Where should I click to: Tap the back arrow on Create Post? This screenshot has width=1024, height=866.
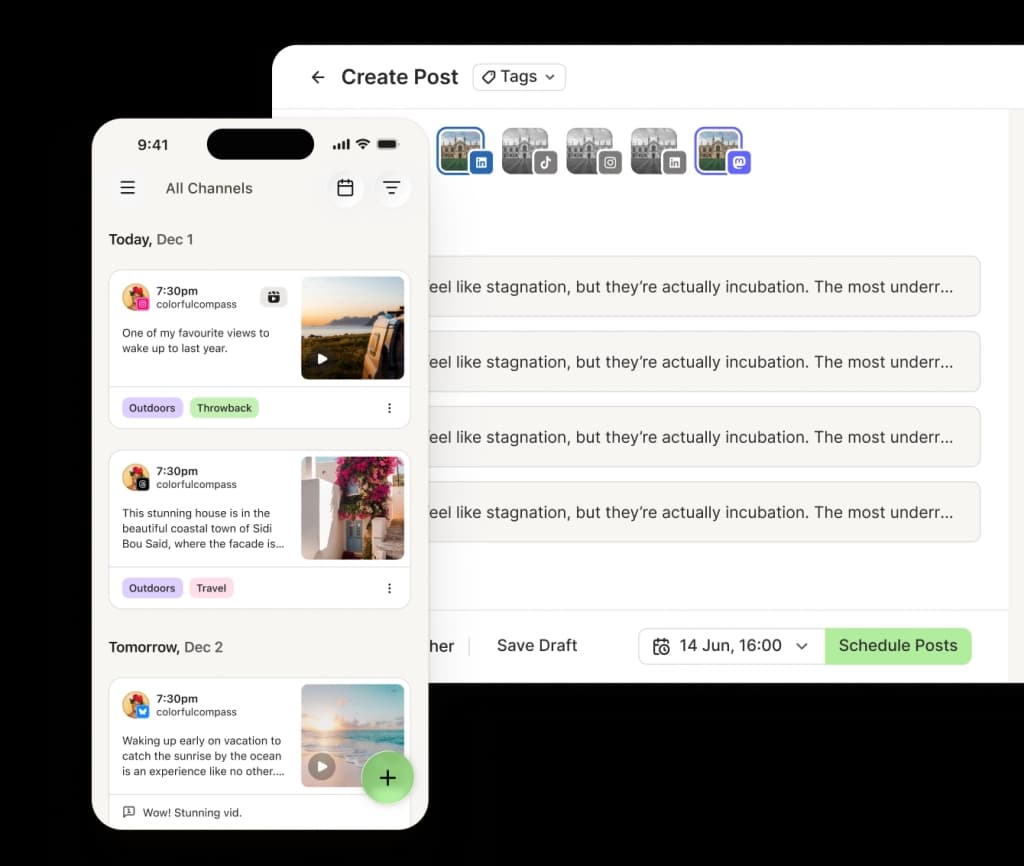click(x=317, y=77)
